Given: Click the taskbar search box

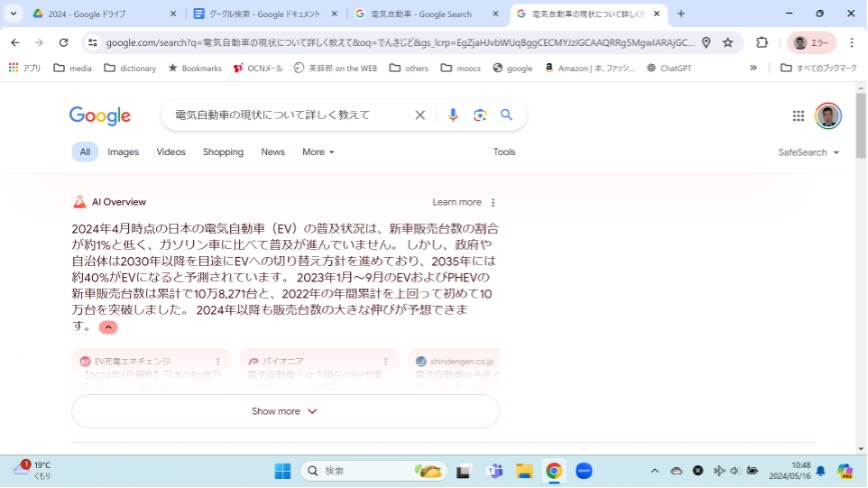Looking at the screenshot, I should 374,471.
